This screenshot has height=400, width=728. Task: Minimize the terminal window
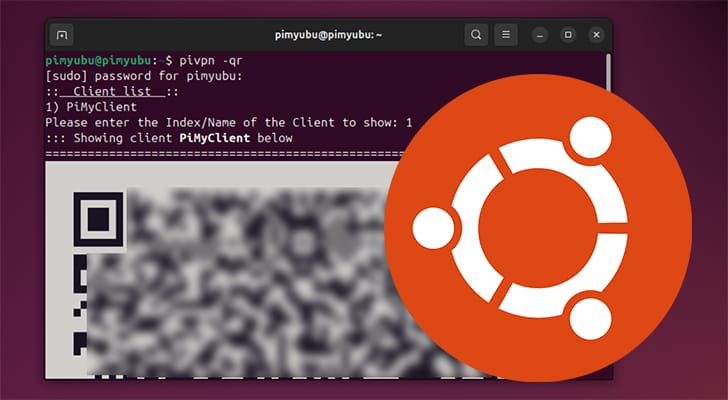coord(540,35)
